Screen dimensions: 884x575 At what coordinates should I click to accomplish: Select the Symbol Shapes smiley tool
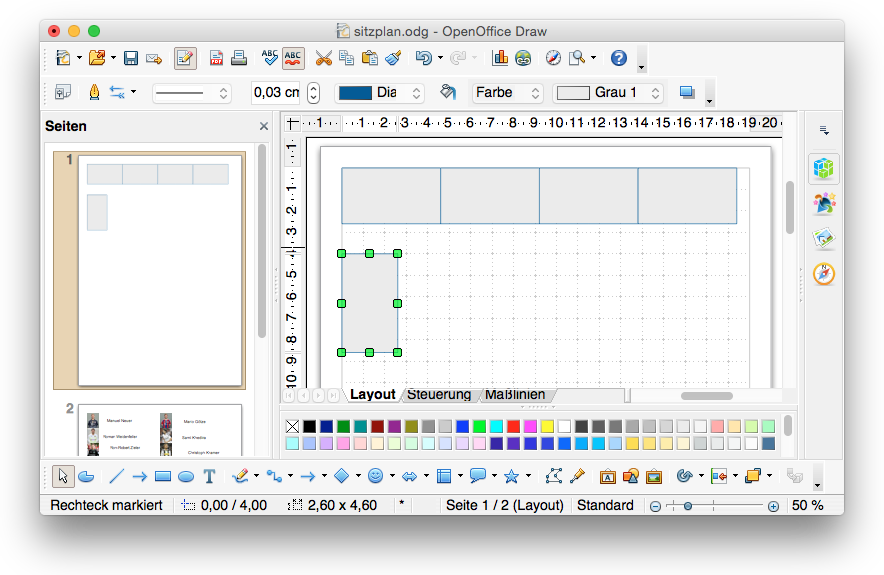[x=375, y=476]
